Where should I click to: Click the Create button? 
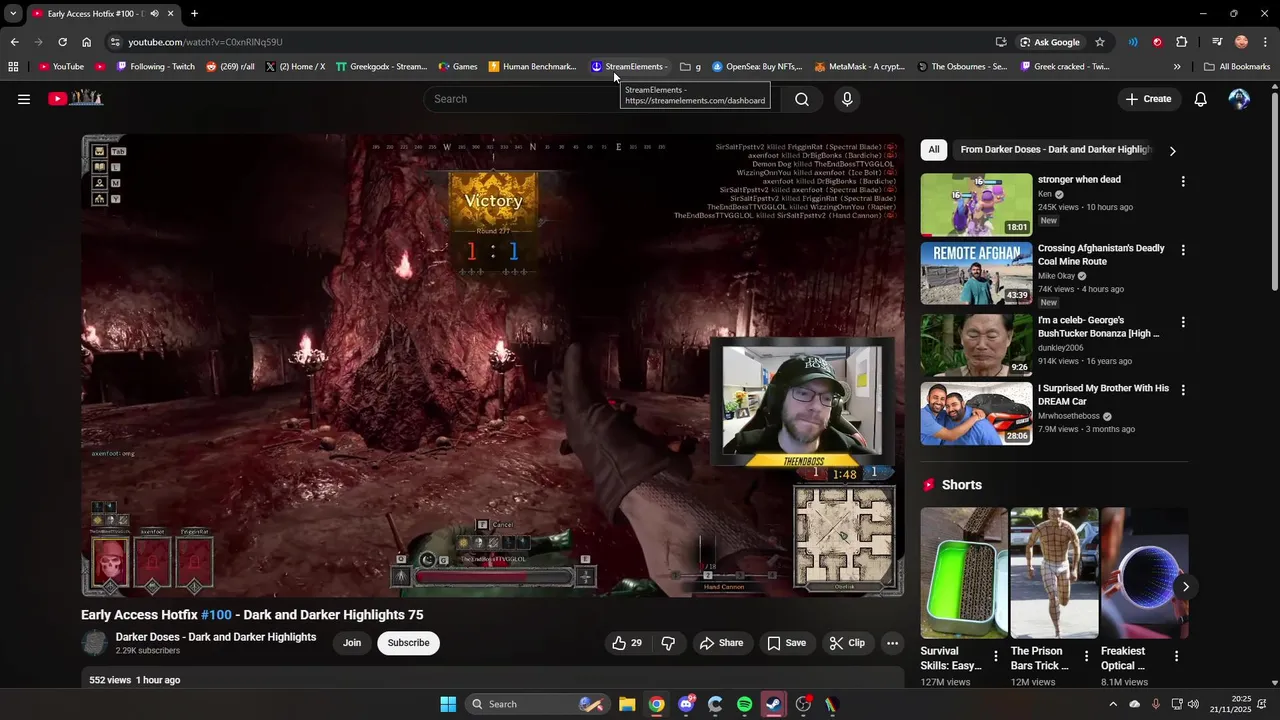tap(1148, 99)
